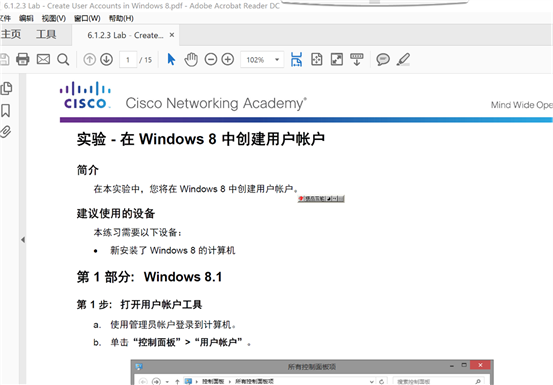Click the 简介 section heading

[87, 170]
